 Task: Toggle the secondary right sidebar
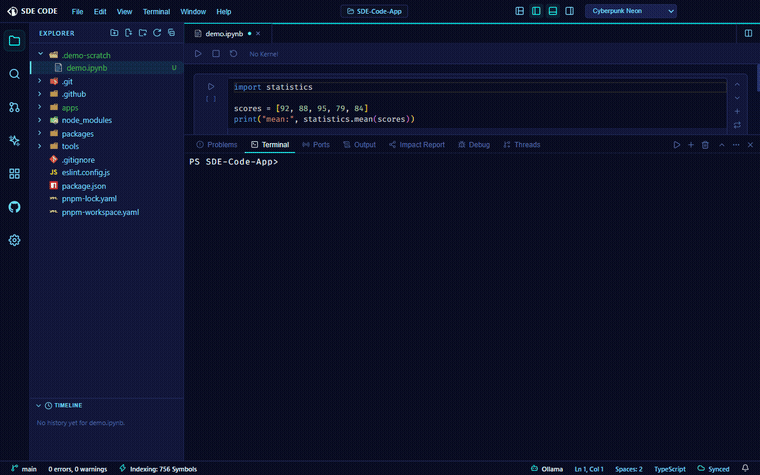(x=570, y=11)
